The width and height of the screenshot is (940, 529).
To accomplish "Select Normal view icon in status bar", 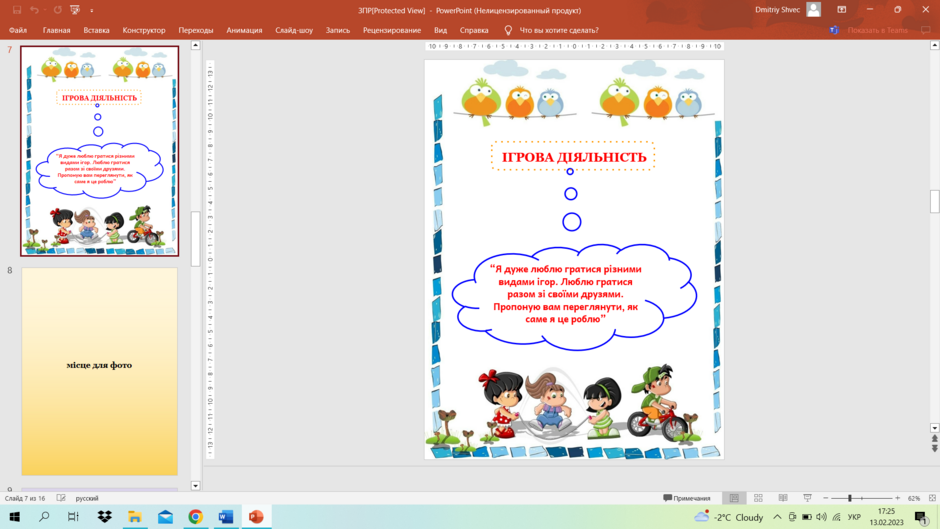I will [x=734, y=498].
